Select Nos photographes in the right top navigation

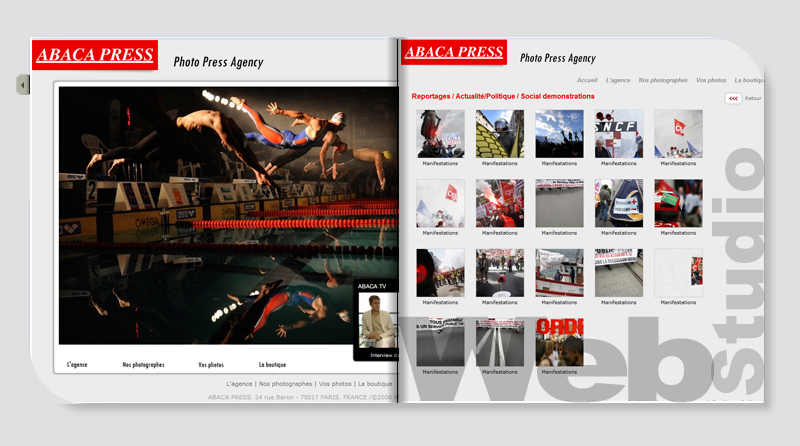[663, 80]
